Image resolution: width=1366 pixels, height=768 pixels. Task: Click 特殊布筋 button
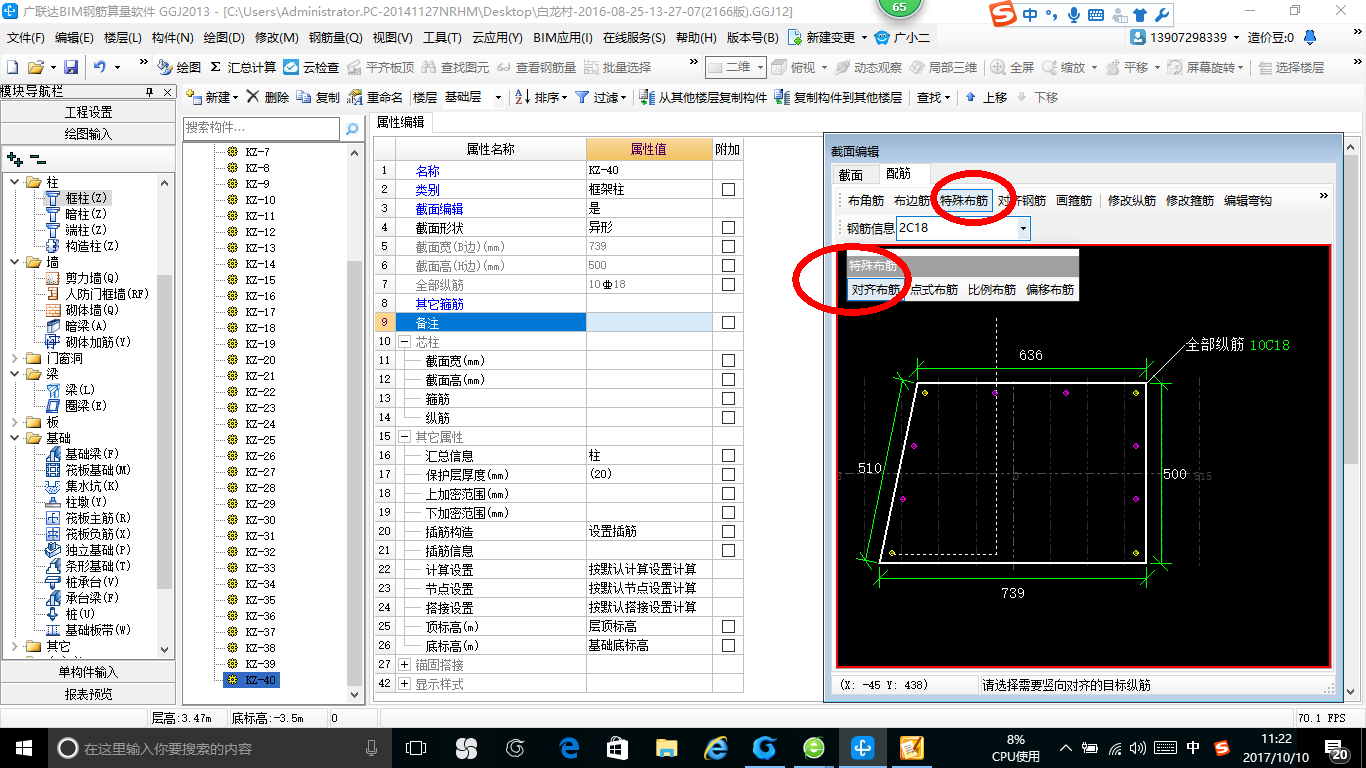(x=964, y=201)
